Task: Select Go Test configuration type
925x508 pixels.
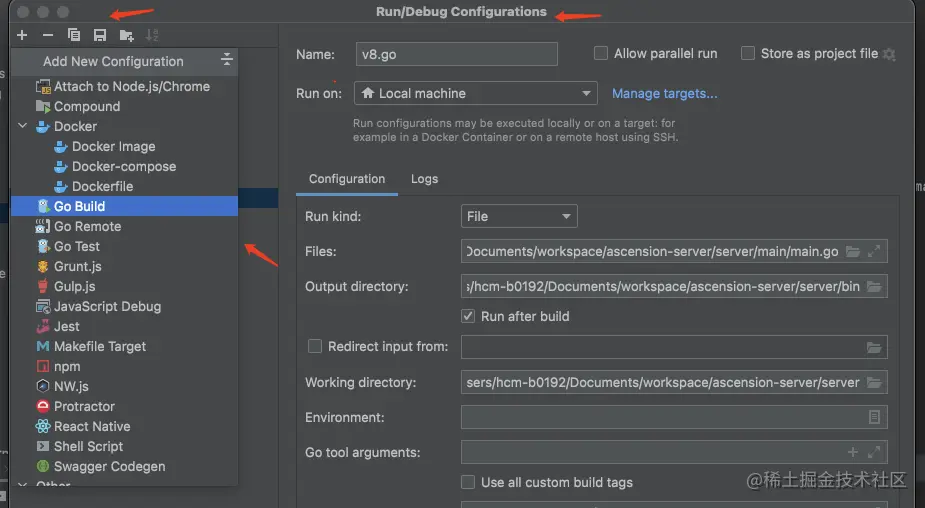Action: tap(124, 246)
